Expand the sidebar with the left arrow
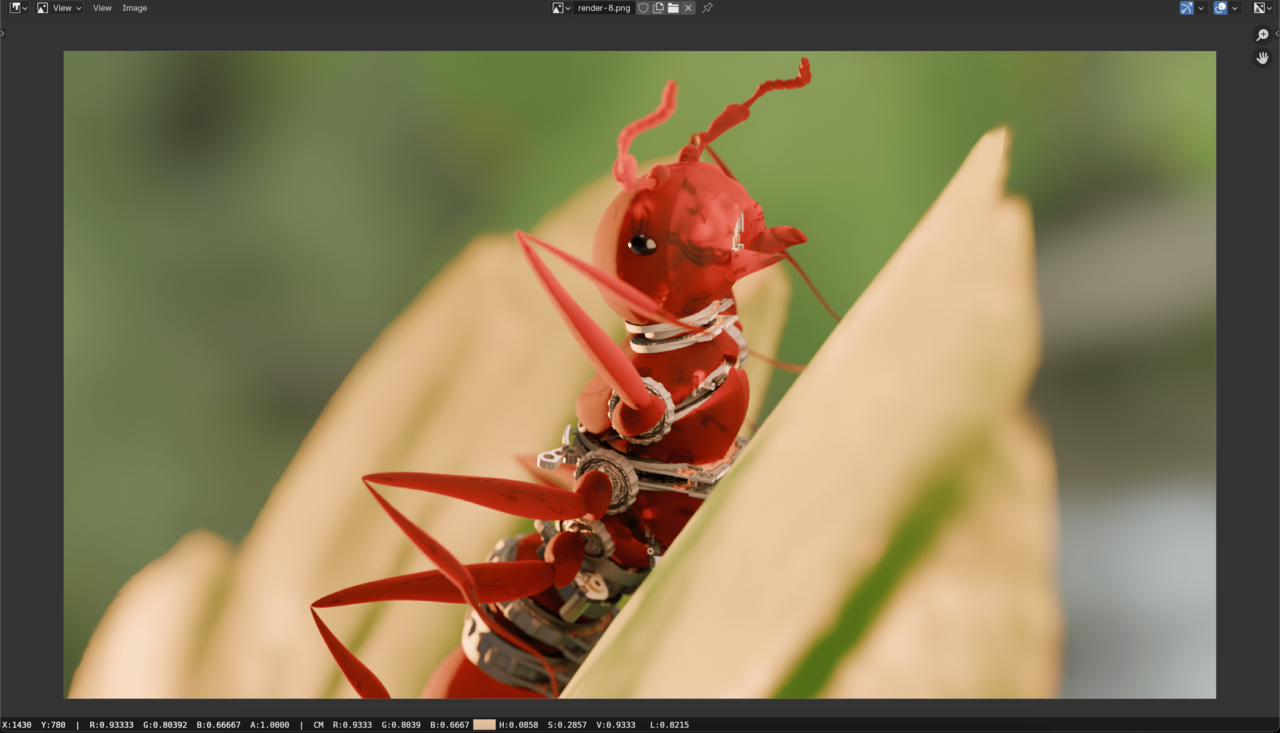The image size is (1280, 733). click(3, 31)
